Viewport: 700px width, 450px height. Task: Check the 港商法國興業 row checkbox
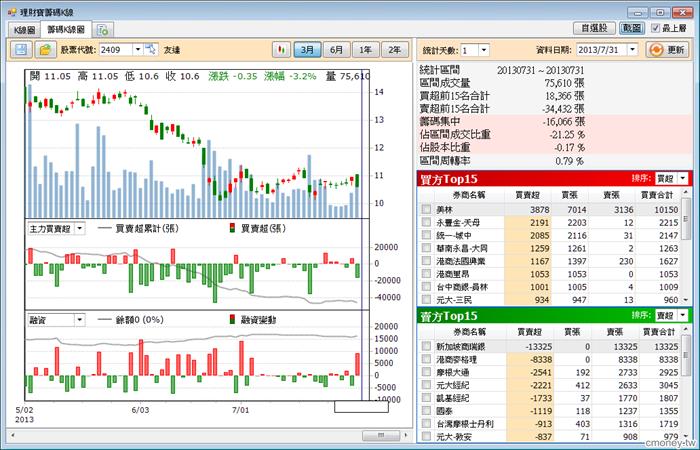(426, 261)
